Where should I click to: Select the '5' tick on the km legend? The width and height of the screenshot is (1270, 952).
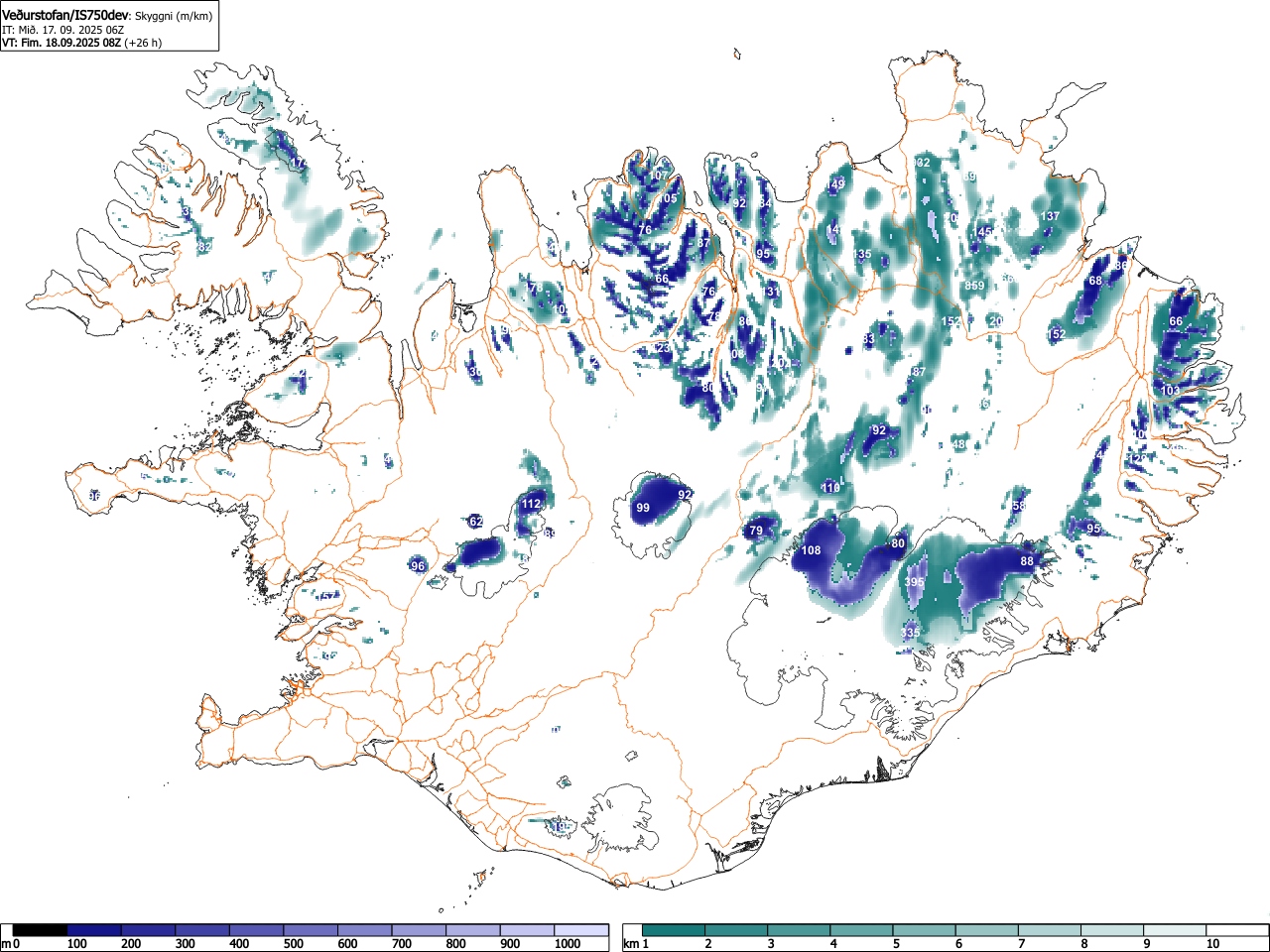pos(896,944)
